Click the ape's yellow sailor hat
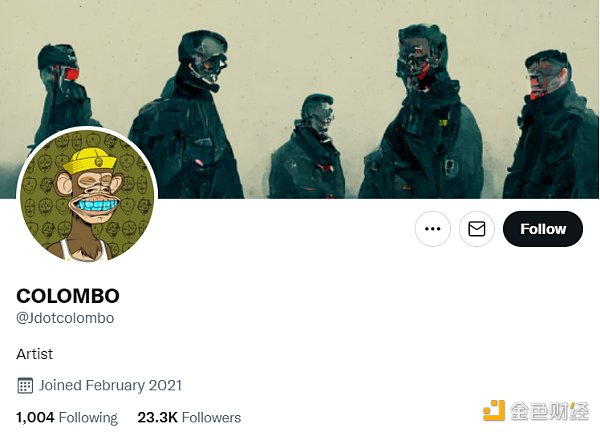Screen dimensions: 600x432 [x=88, y=161]
